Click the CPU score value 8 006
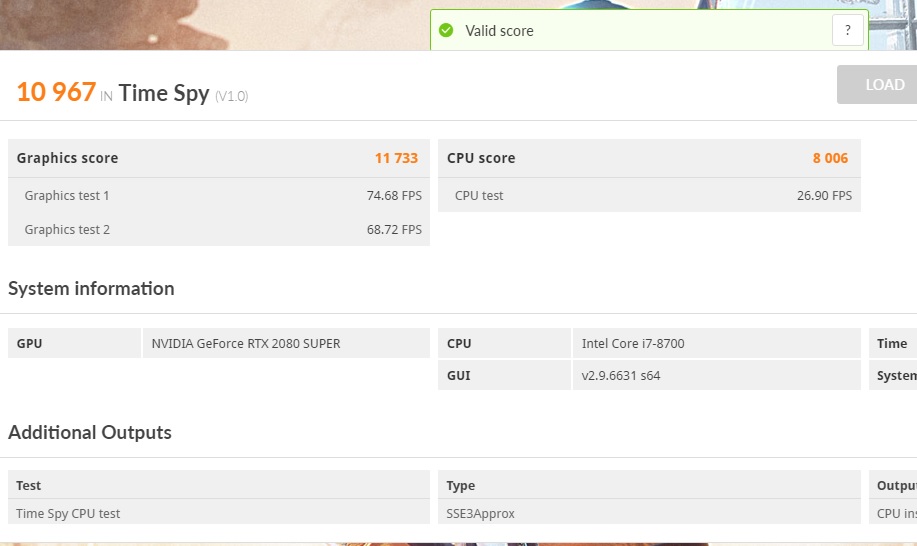The height and width of the screenshot is (546, 917). coord(830,158)
